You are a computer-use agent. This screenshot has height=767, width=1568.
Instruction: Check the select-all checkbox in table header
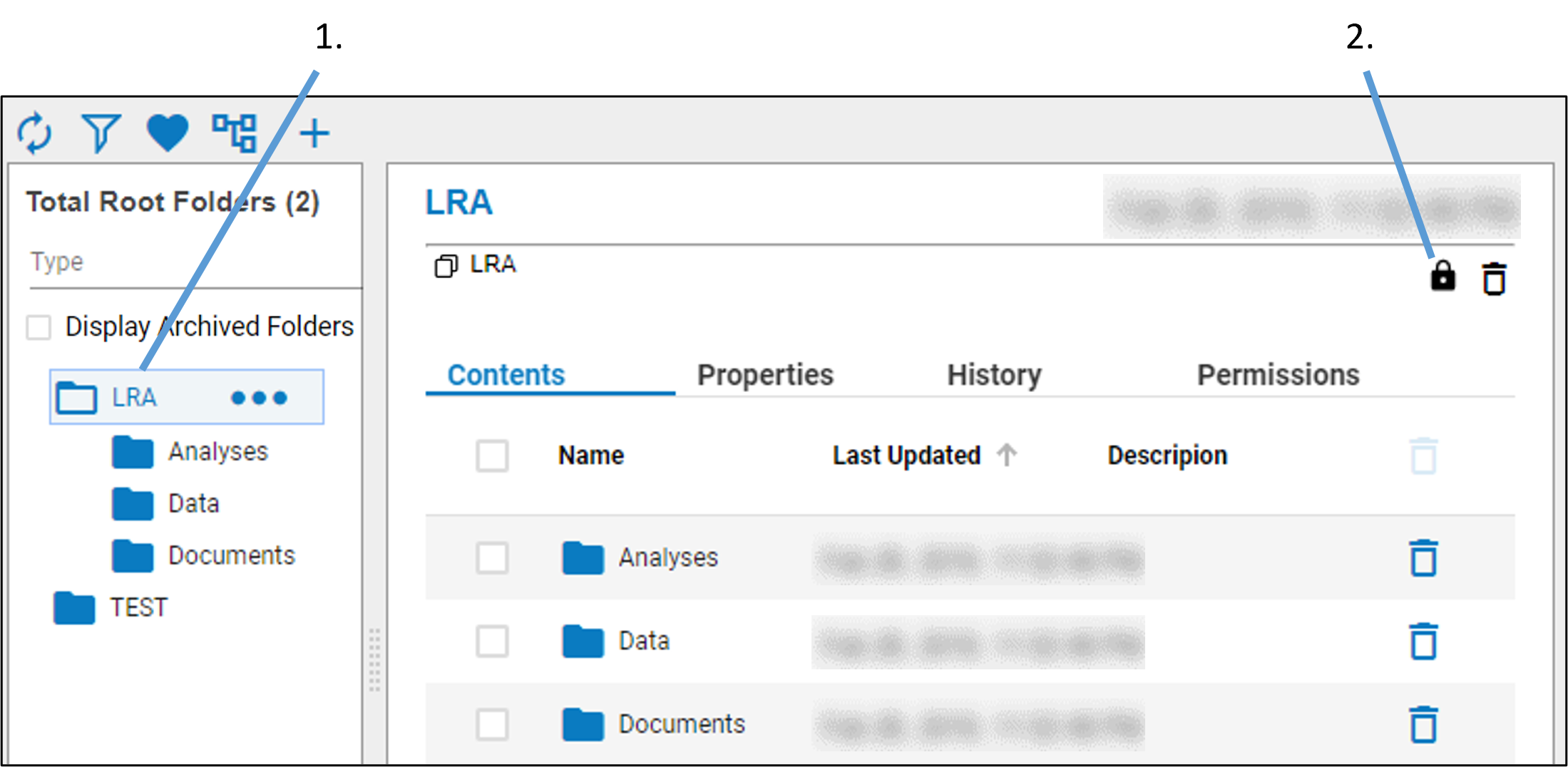point(492,455)
